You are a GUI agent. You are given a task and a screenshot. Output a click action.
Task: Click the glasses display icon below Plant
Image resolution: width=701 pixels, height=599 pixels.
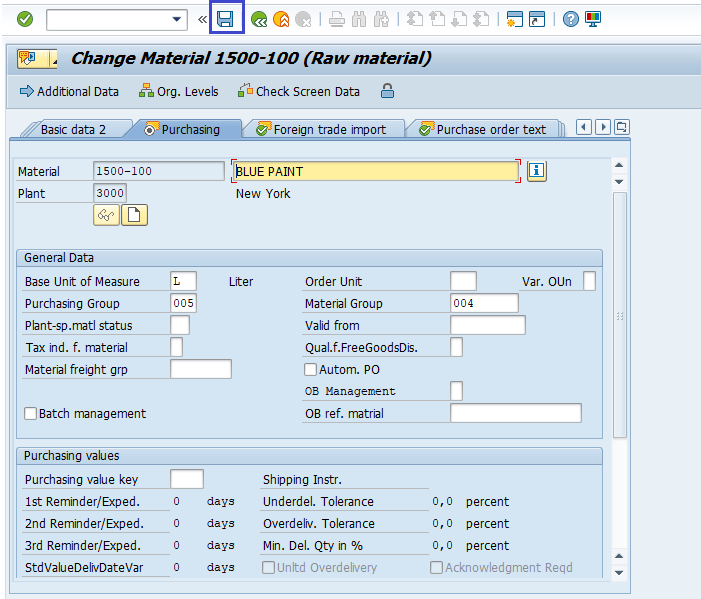click(106, 215)
